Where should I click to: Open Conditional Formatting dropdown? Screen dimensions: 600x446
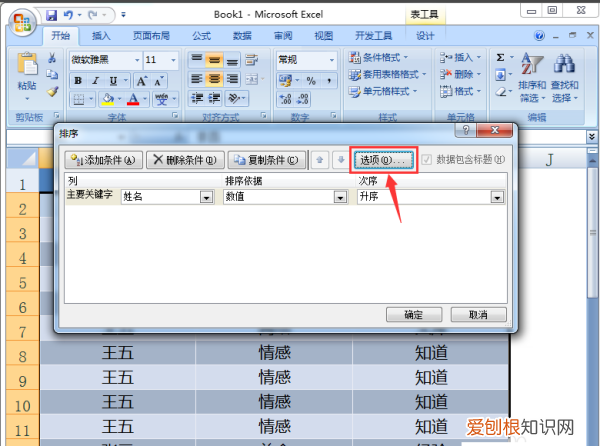[378, 58]
